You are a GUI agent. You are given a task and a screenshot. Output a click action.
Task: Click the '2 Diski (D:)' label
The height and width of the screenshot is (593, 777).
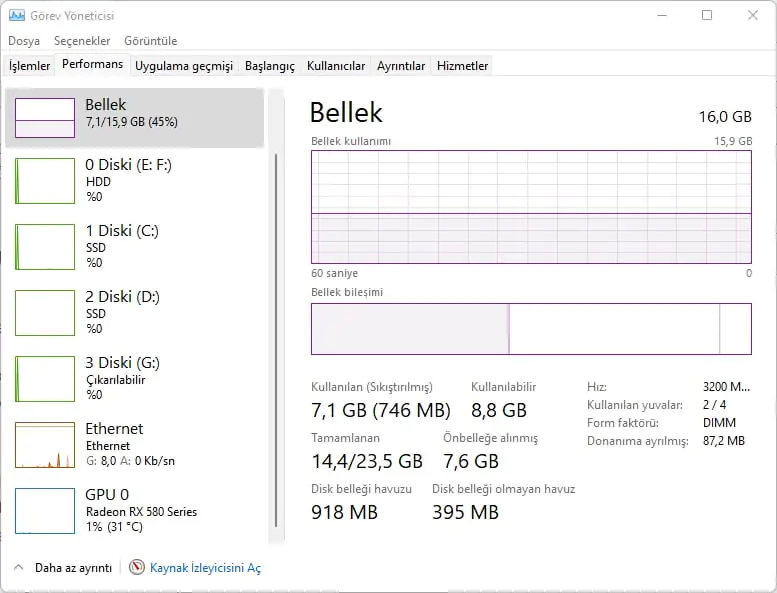click(x=122, y=297)
